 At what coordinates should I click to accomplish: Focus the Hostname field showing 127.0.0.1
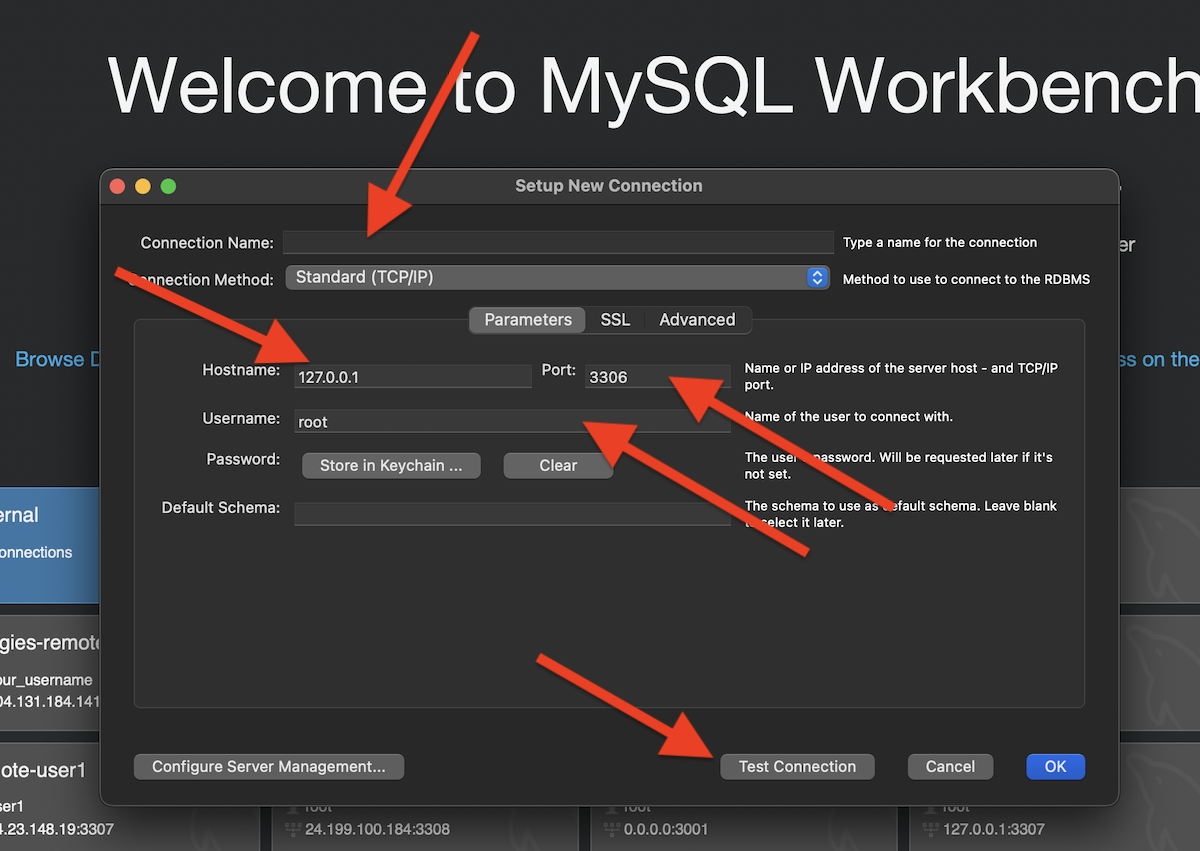(x=413, y=376)
